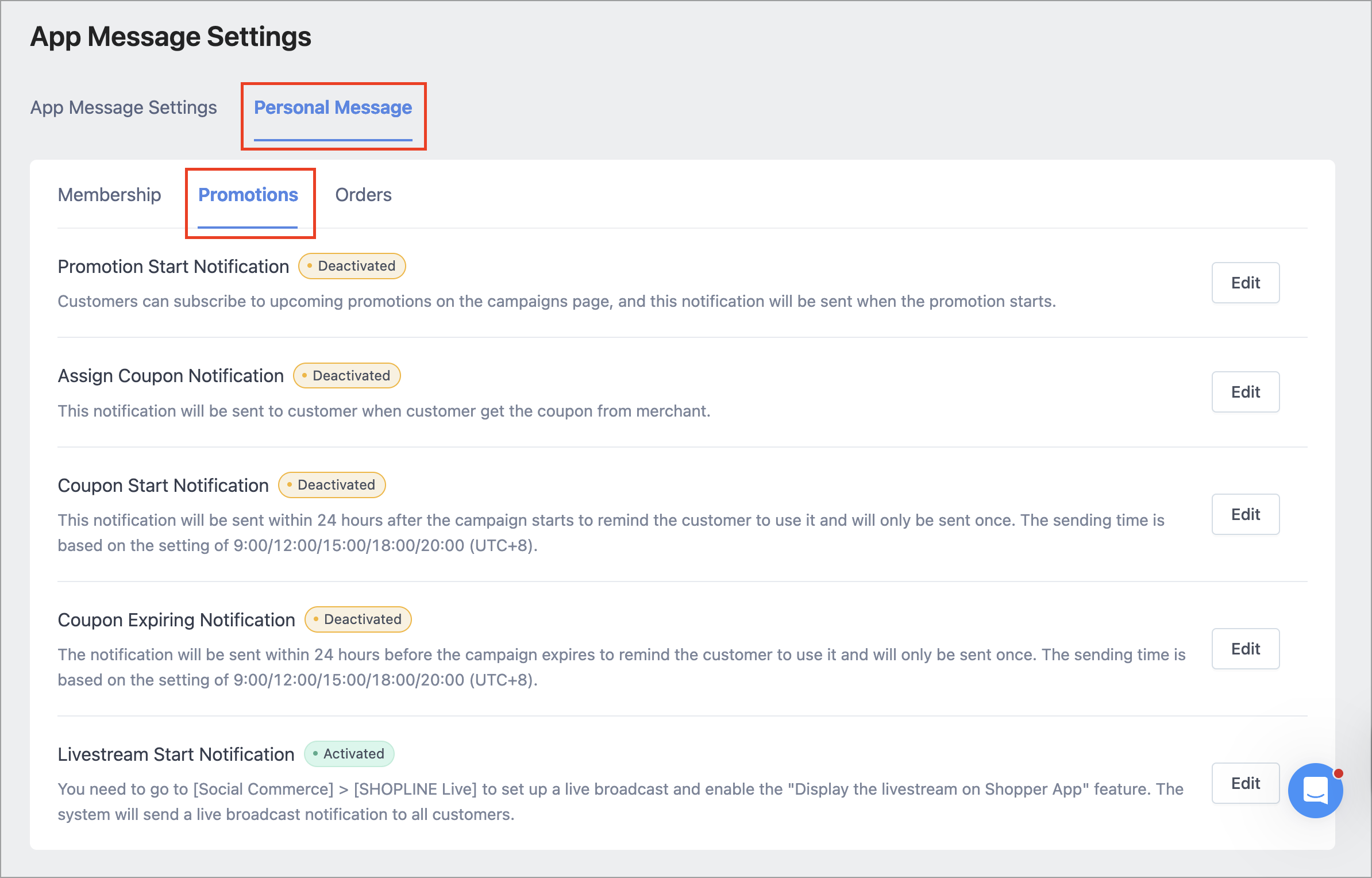Select the Promotions sub-tab

248,195
